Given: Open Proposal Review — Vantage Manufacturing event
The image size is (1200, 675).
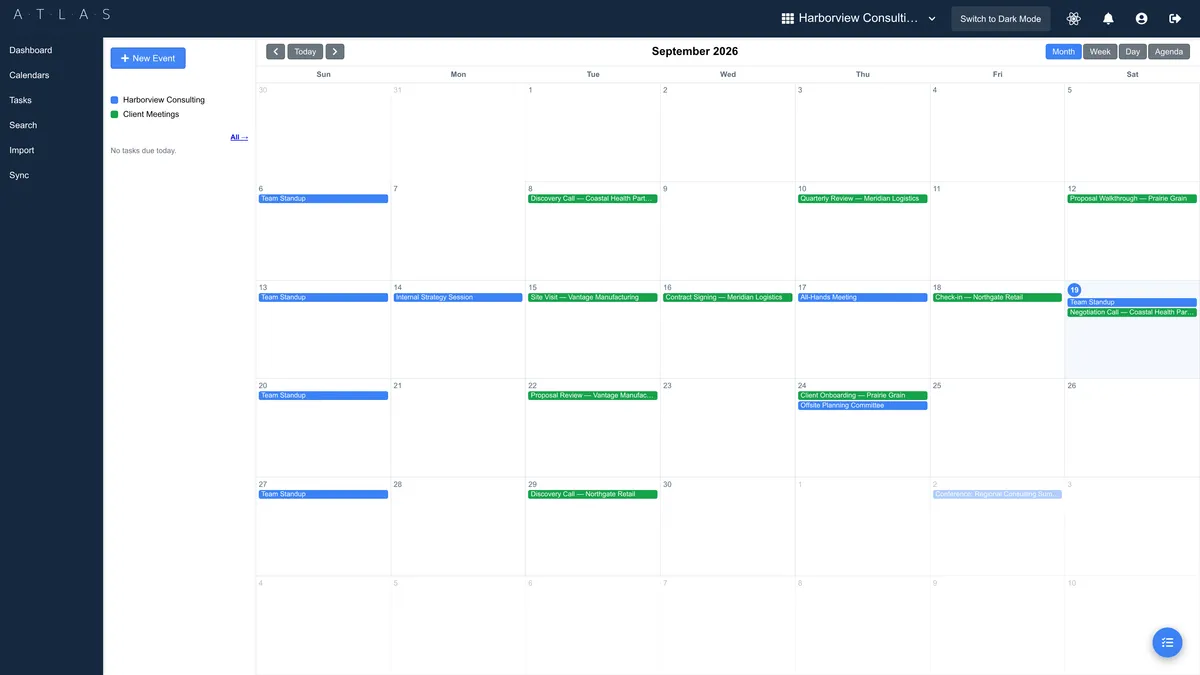Looking at the screenshot, I should tap(593, 396).
